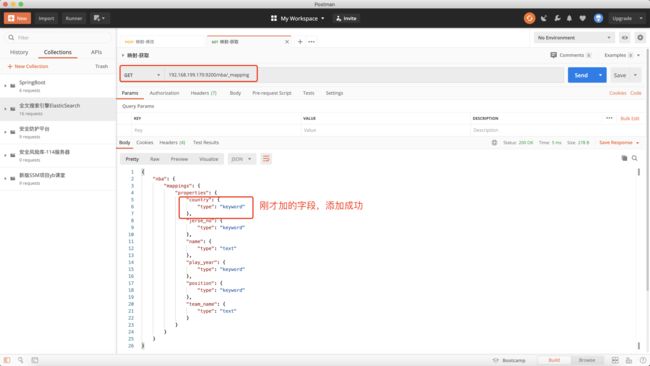Open manage environments gear icon
Image resolution: width=650 pixels, height=366 pixels.
tap(640, 38)
